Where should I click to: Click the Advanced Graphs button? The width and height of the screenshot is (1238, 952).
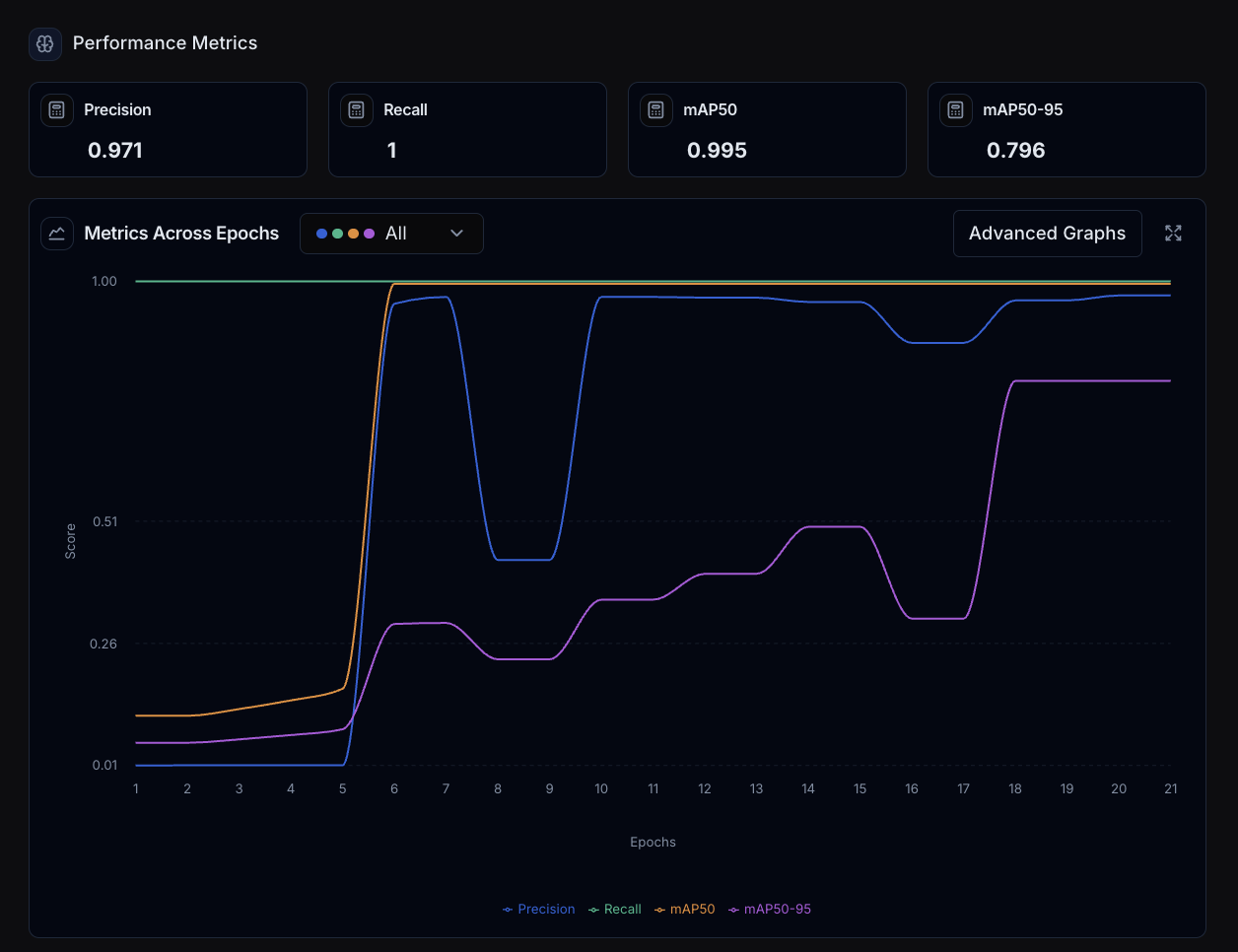coord(1047,234)
